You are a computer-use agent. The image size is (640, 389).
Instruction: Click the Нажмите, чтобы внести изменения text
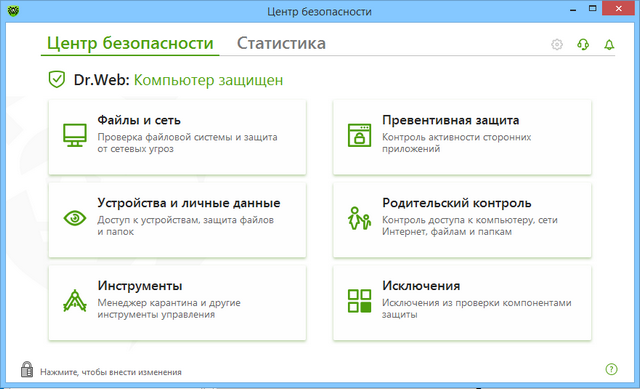pos(111,372)
